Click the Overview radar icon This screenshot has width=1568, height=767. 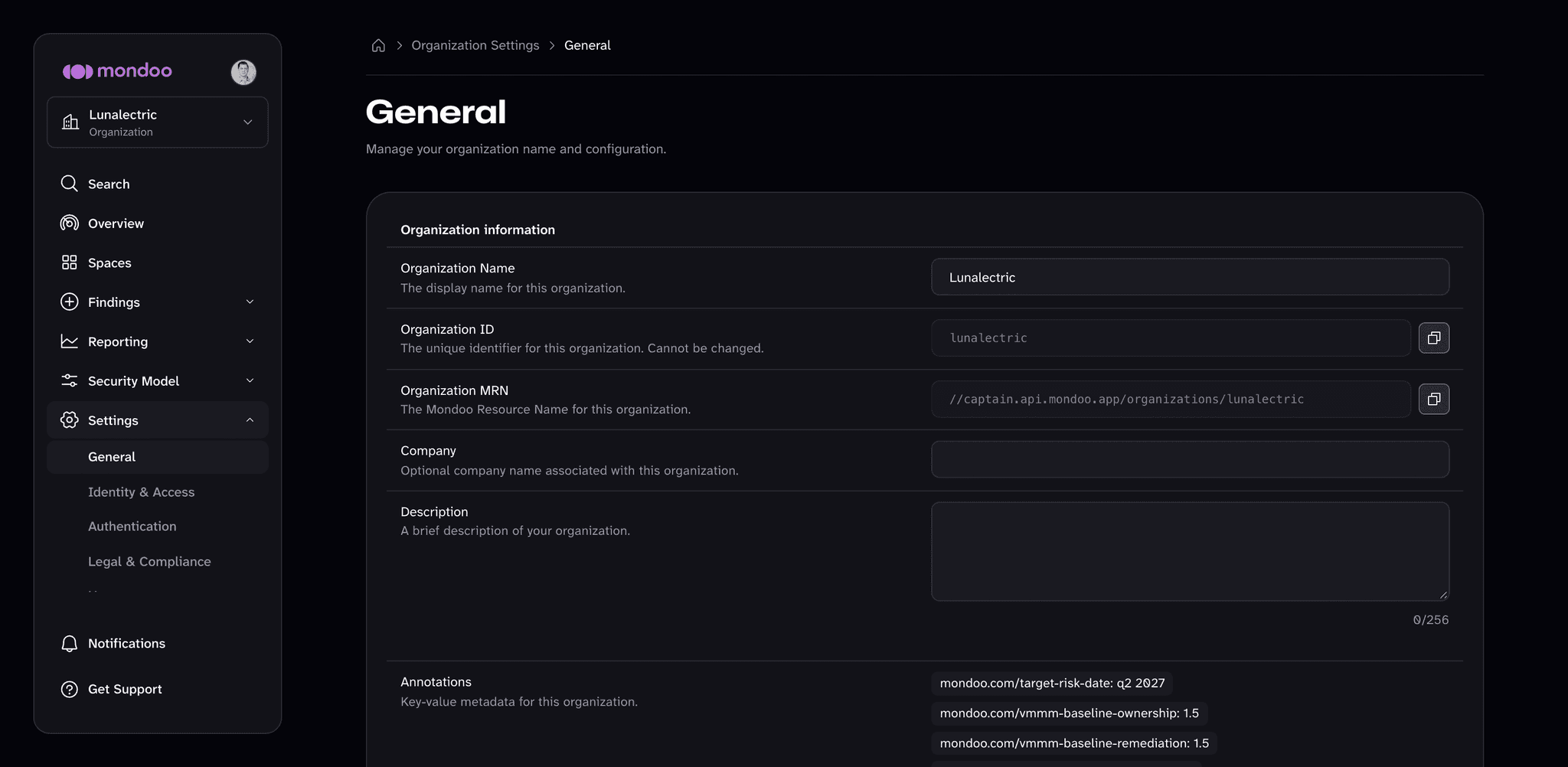(x=69, y=223)
